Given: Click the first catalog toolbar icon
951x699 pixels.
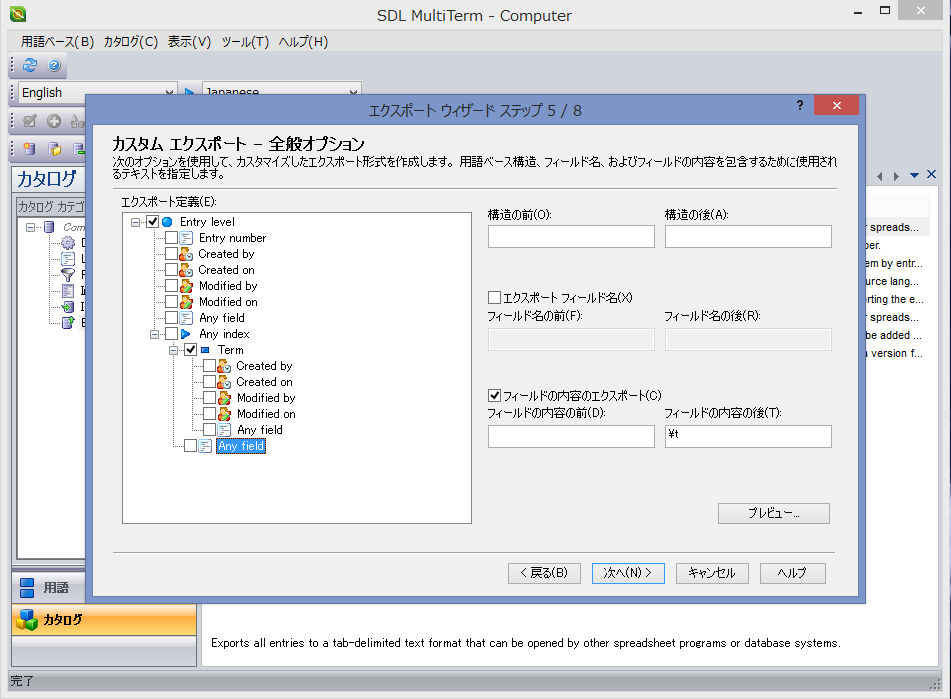Looking at the screenshot, I should pos(30,149).
